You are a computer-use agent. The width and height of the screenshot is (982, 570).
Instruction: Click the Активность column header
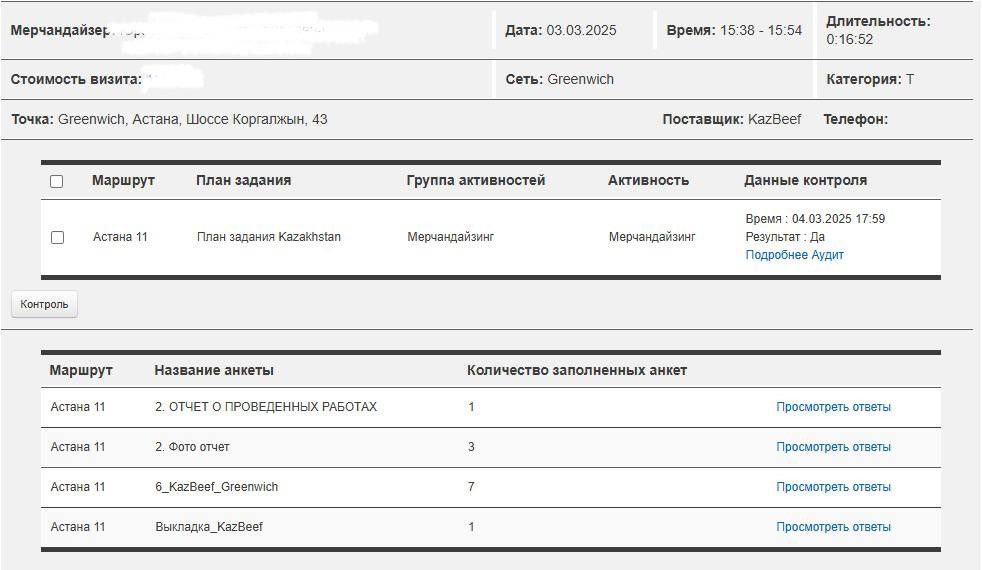pos(648,181)
